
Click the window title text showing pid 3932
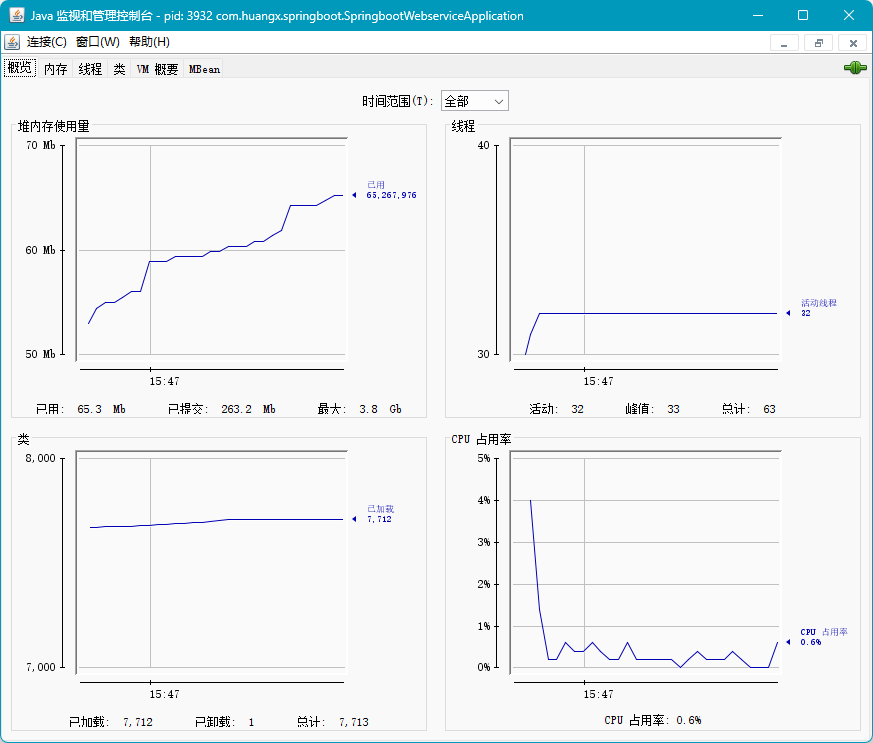coord(277,16)
